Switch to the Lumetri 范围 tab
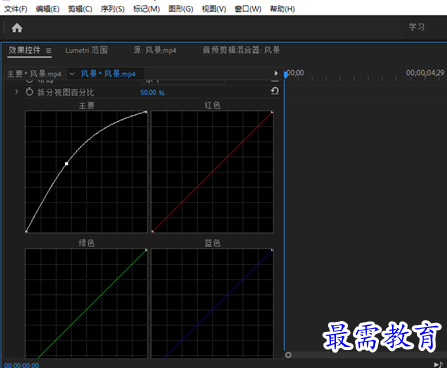Screen dimensions: 447x368 click(x=86, y=51)
